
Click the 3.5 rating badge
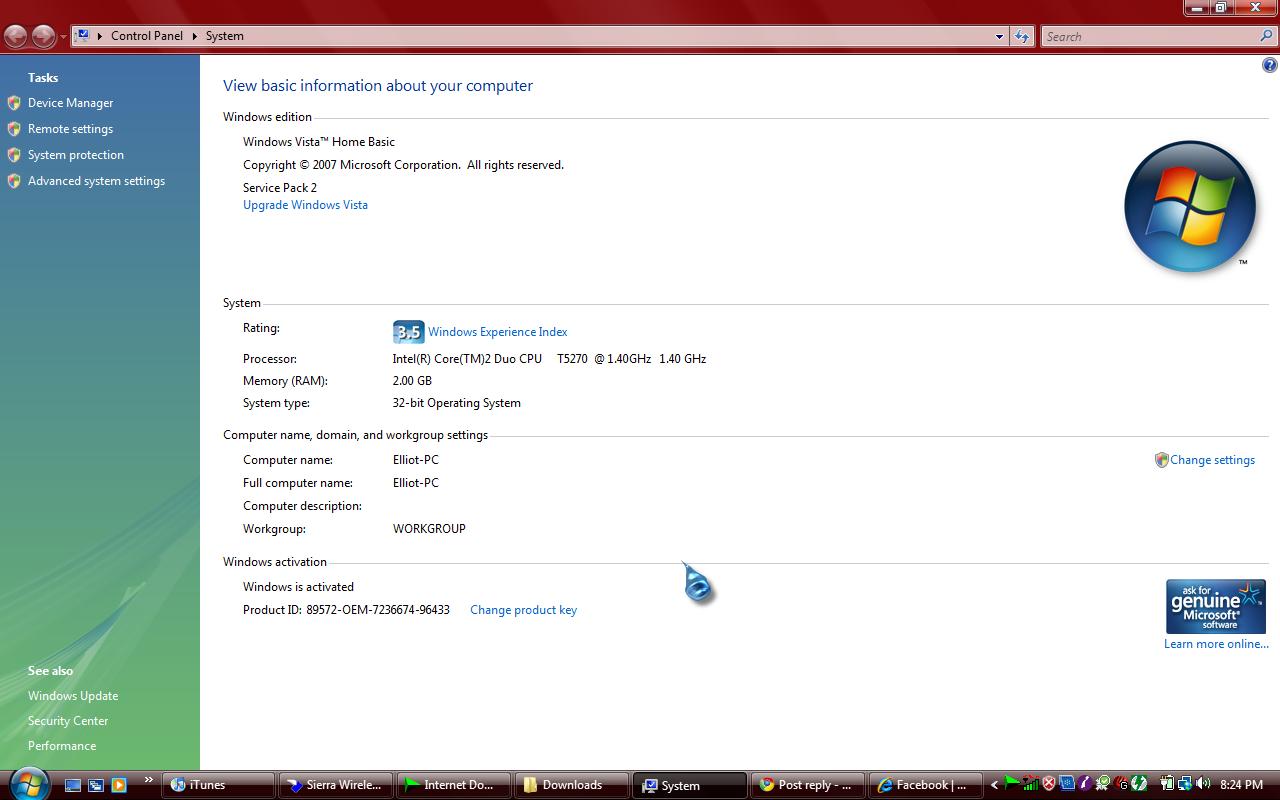tap(408, 332)
